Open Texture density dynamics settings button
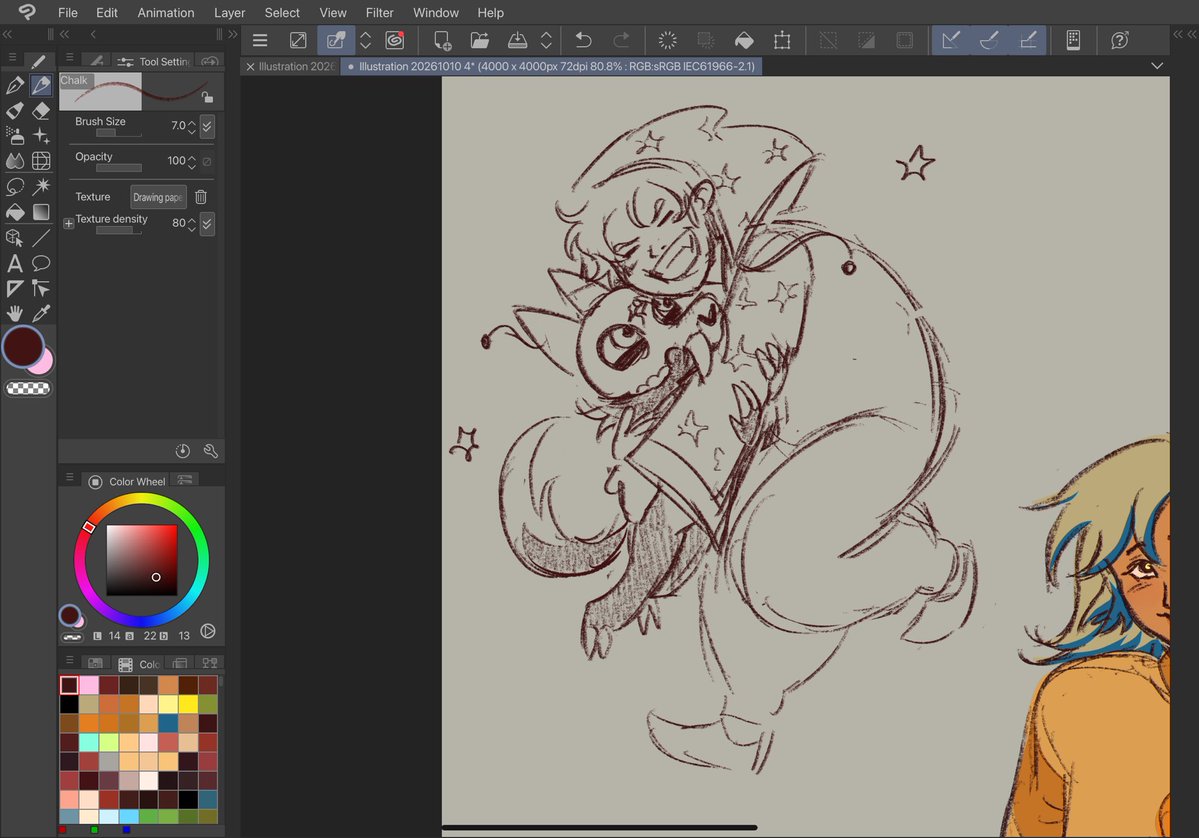 tap(207, 223)
